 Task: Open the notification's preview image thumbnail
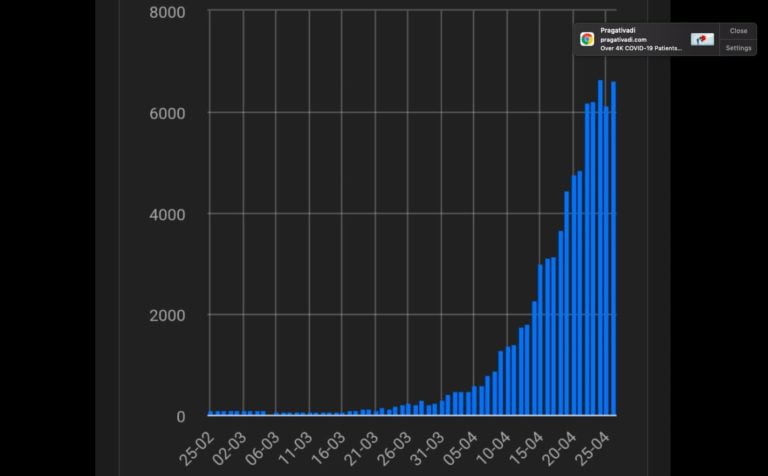pyautogui.click(x=702, y=39)
